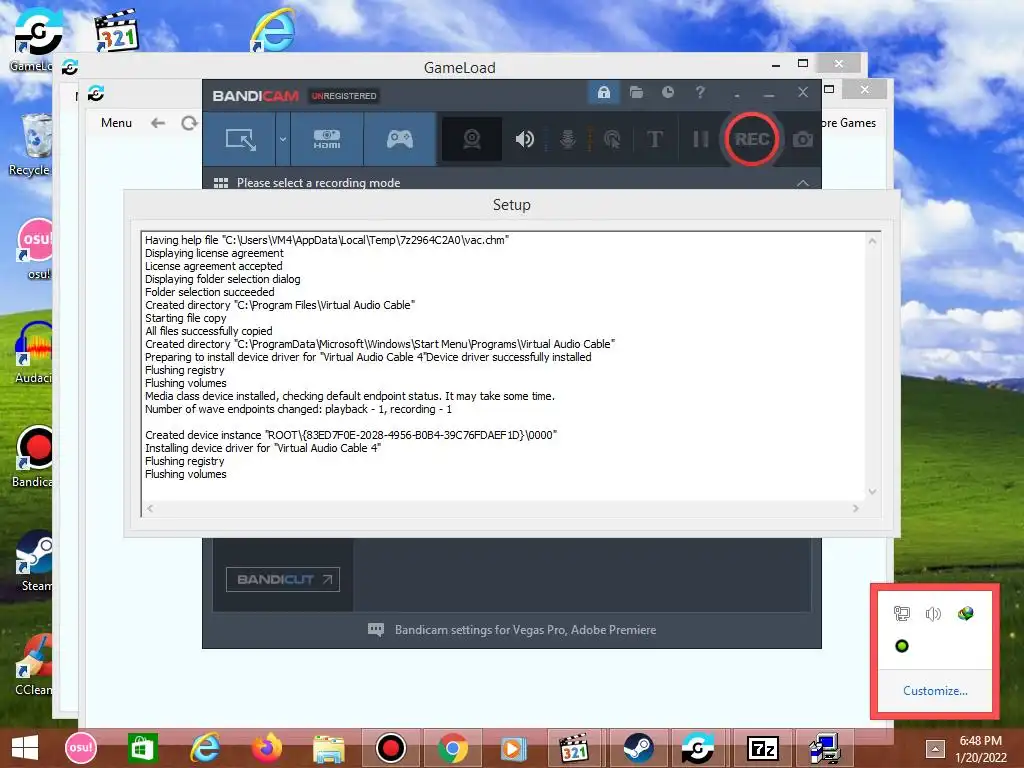Open Bandicam scheduled recording clock
Screen dimensions: 1024x768
click(667, 92)
